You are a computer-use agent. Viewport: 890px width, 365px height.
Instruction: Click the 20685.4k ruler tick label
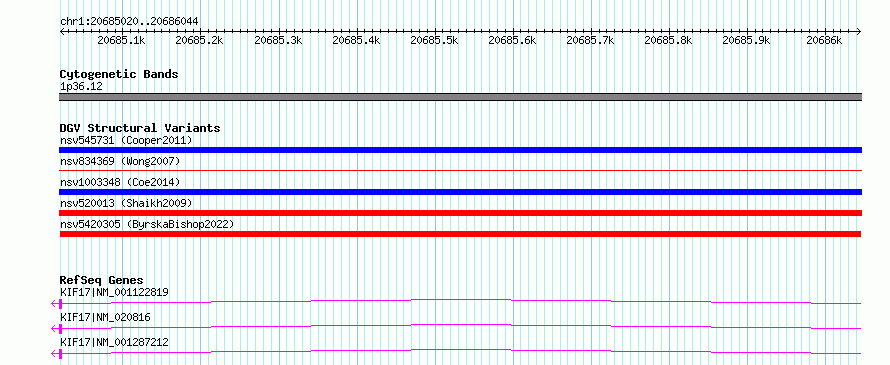[x=356, y=40]
